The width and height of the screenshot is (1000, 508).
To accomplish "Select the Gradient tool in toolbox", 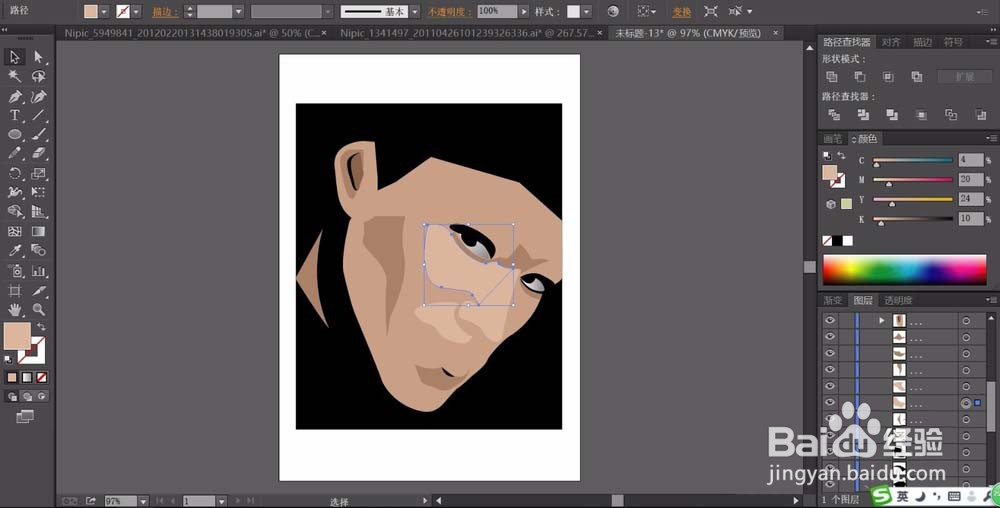I will pos(38,231).
